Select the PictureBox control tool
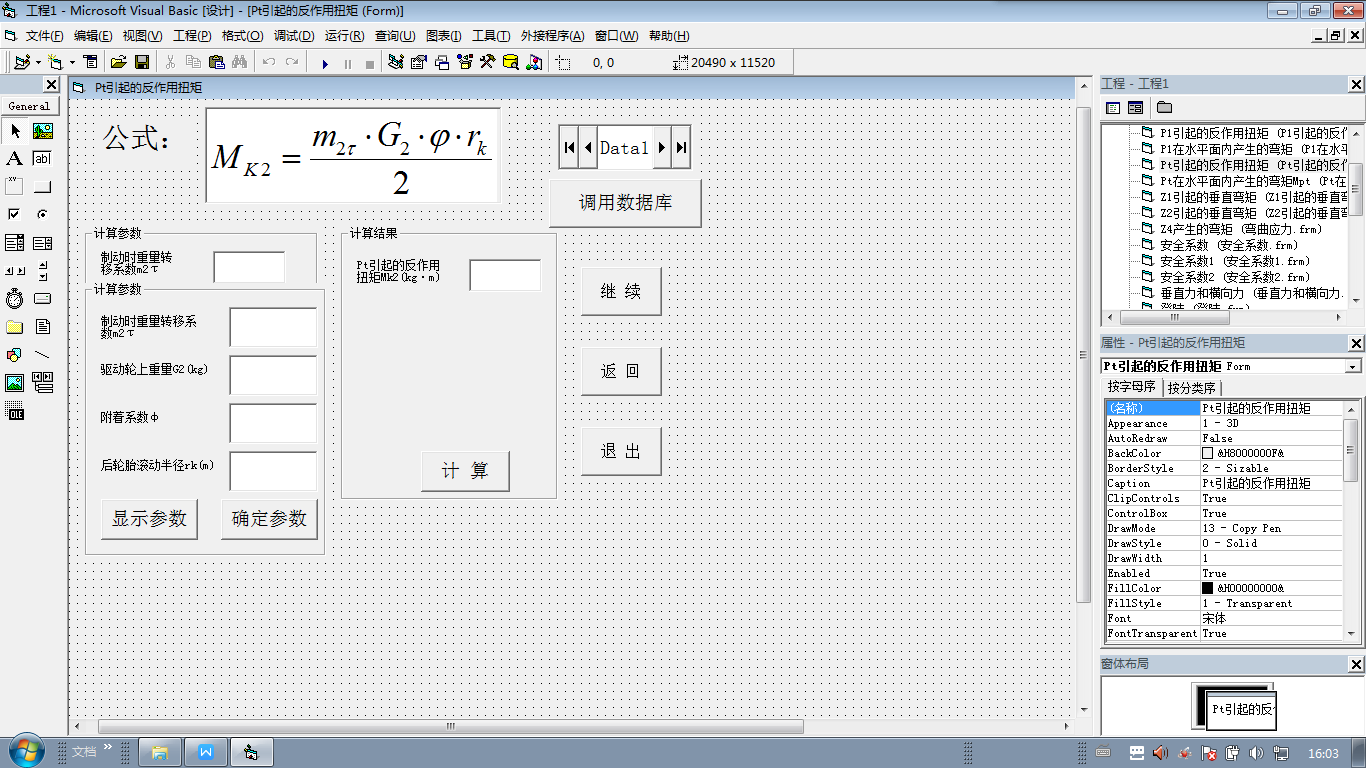 (x=43, y=131)
